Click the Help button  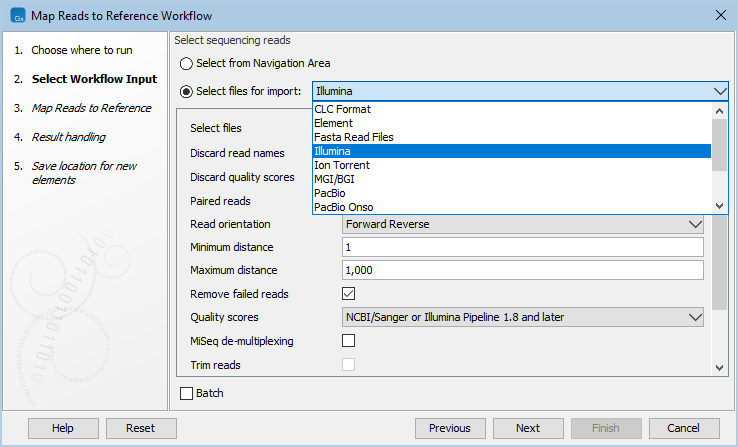click(62, 428)
